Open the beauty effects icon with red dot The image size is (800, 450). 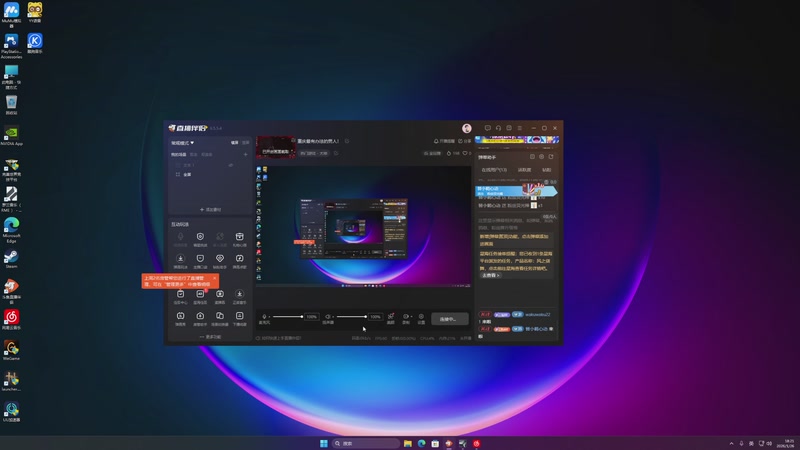click(x=391, y=318)
